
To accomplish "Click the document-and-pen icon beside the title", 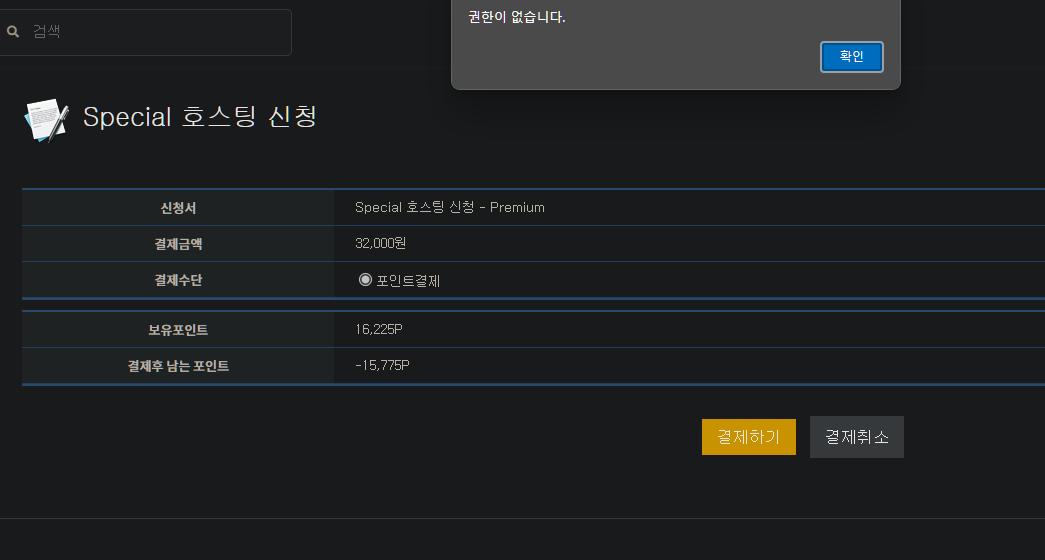I will [46, 120].
